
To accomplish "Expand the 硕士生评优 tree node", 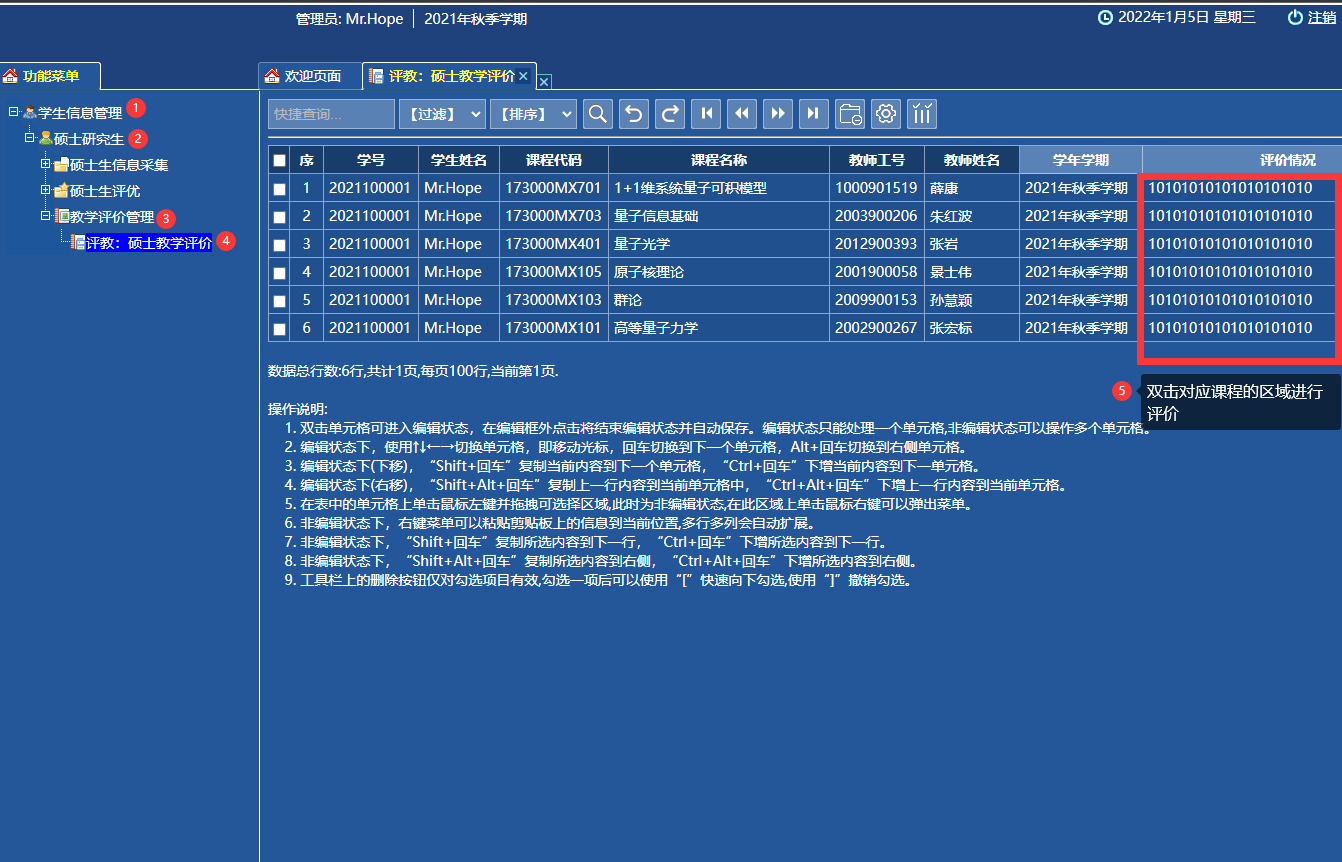I will pyautogui.click(x=46, y=190).
